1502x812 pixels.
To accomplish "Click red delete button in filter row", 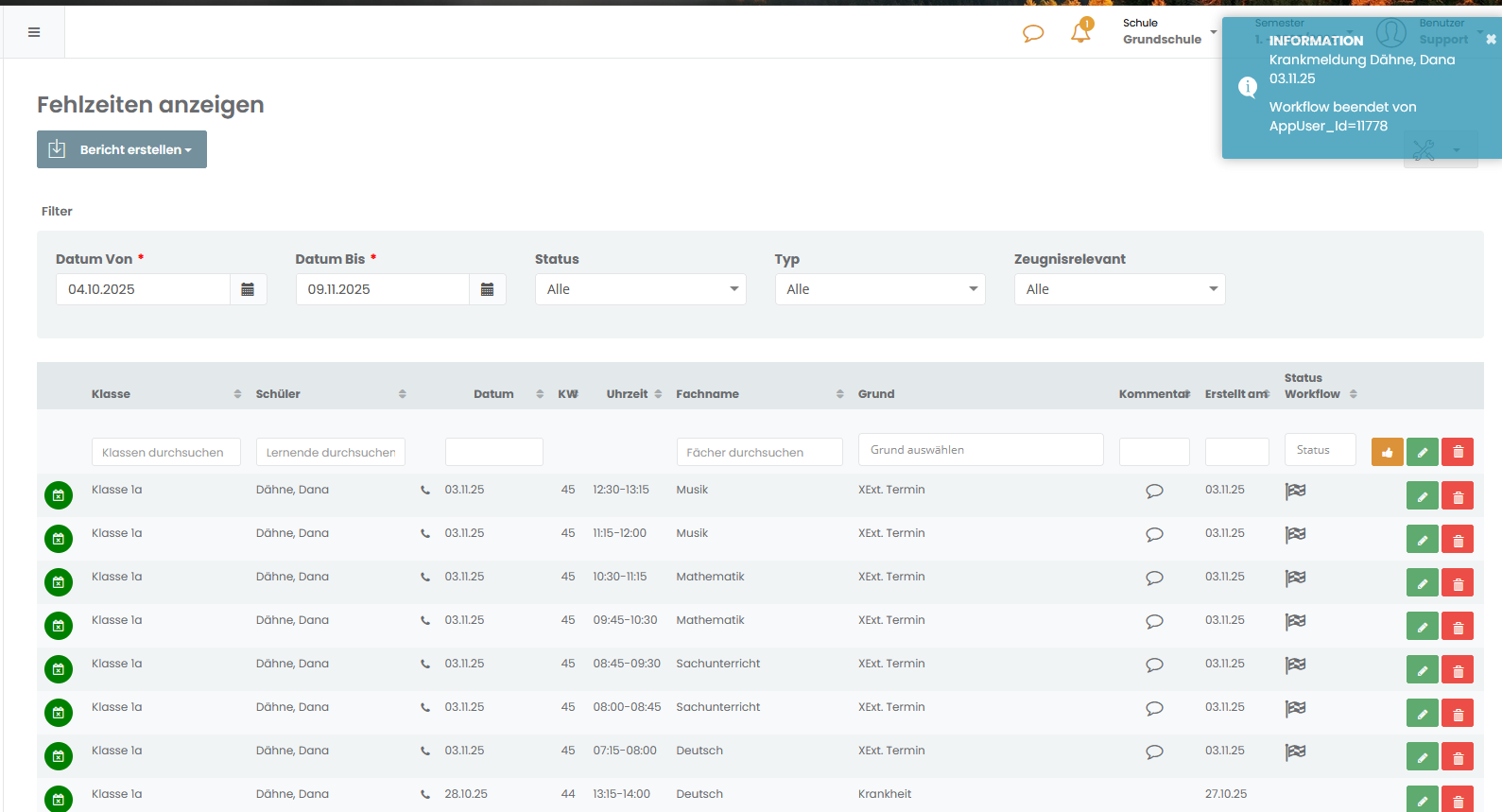I will click(1458, 452).
